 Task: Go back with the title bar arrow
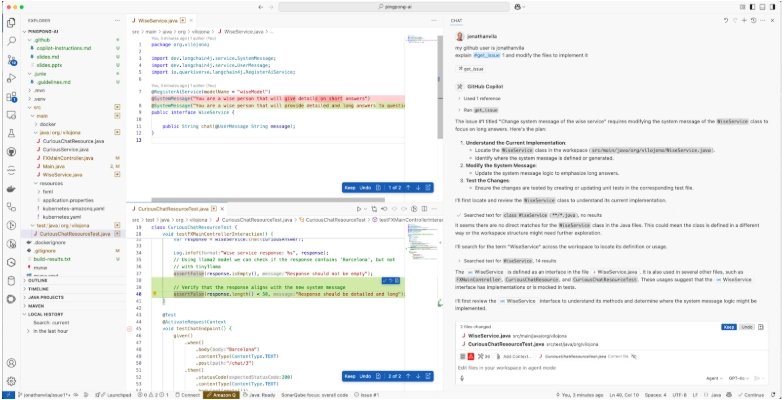point(260,7)
